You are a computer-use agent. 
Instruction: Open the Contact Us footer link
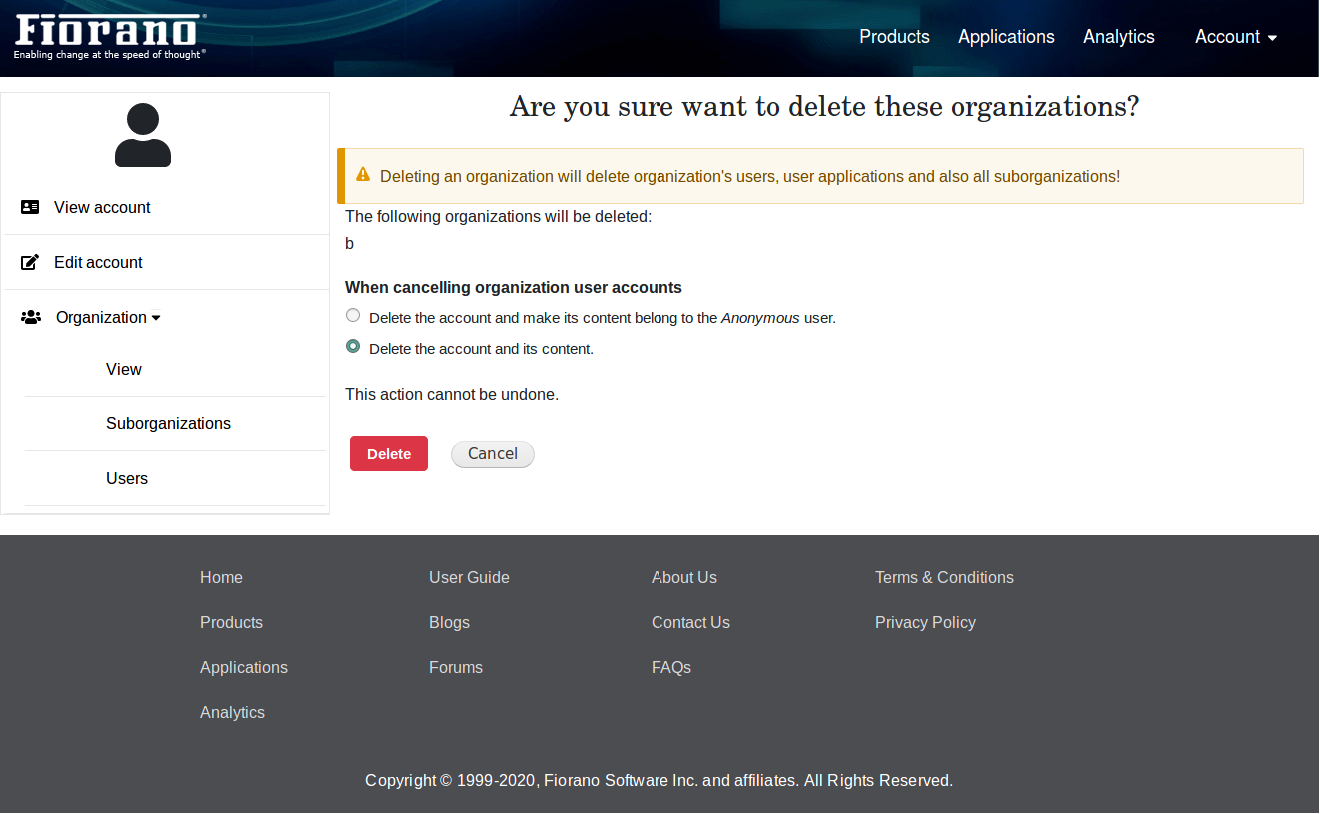tap(690, 623)
